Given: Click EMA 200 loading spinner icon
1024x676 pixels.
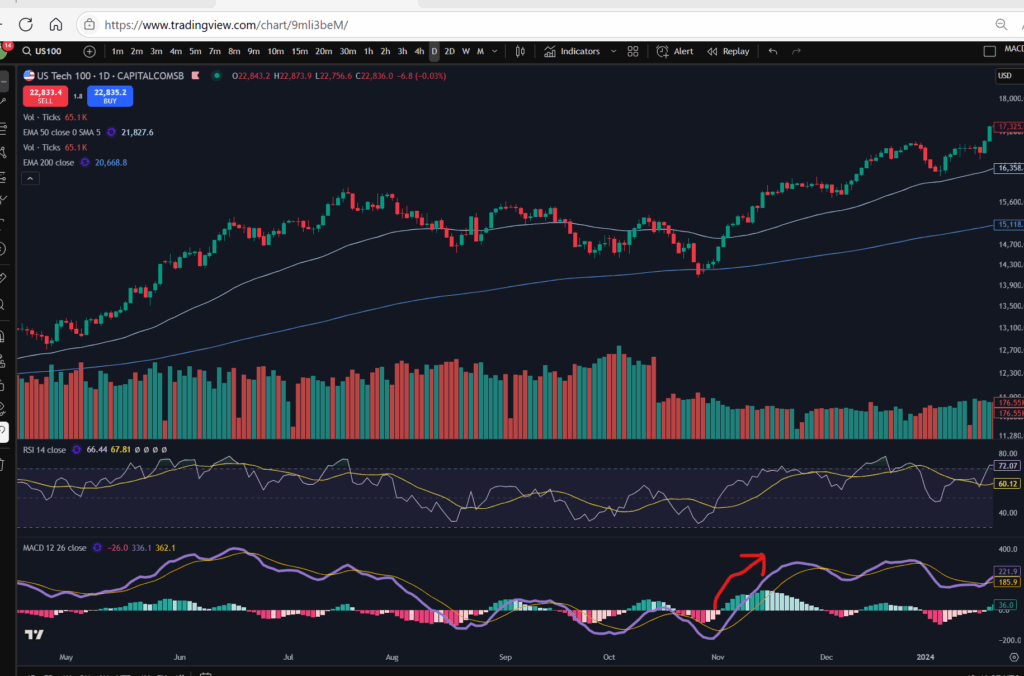Looking at the screenshot, I should (85, 163).
